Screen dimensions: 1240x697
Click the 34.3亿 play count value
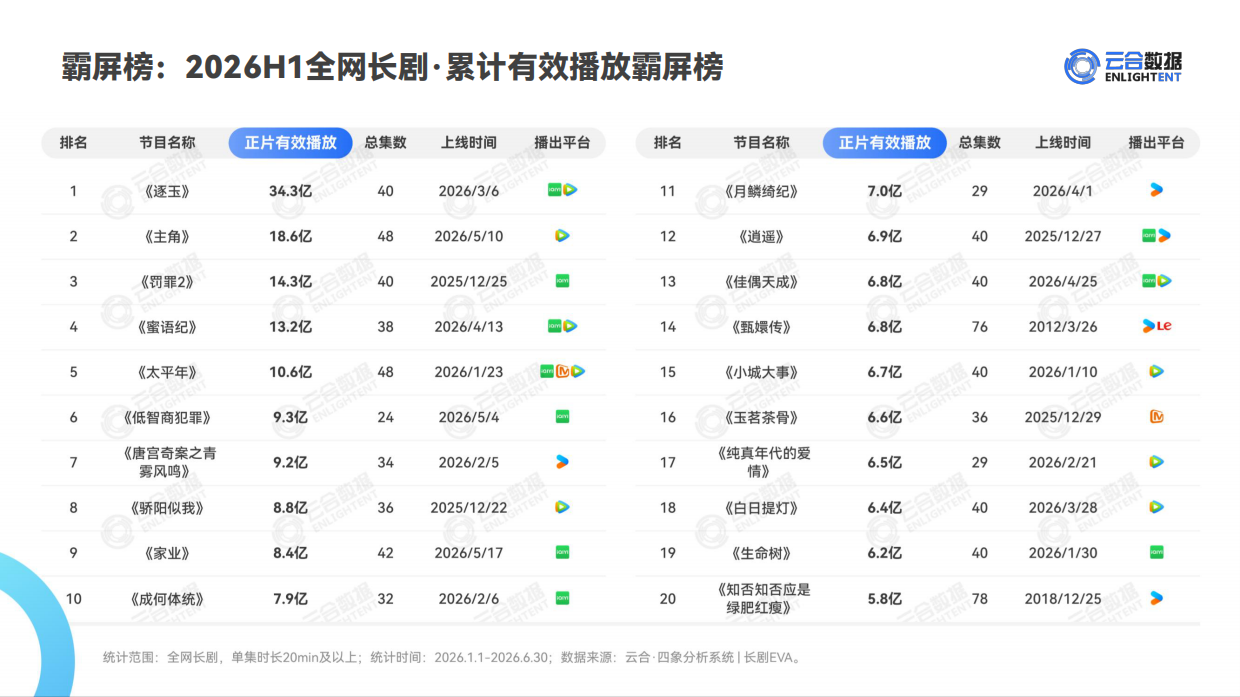pos(291,191)
